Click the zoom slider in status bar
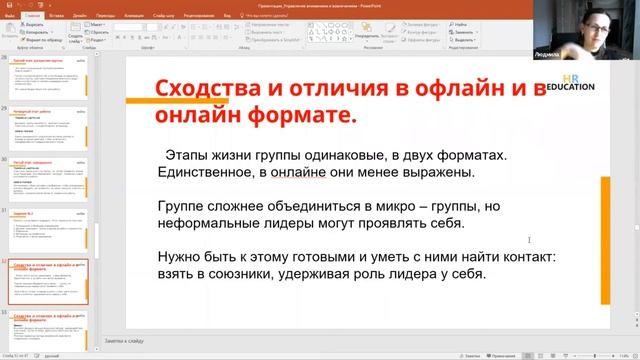Screen dimensions: 640x360 pyautogui.click(x=595, y=356)
